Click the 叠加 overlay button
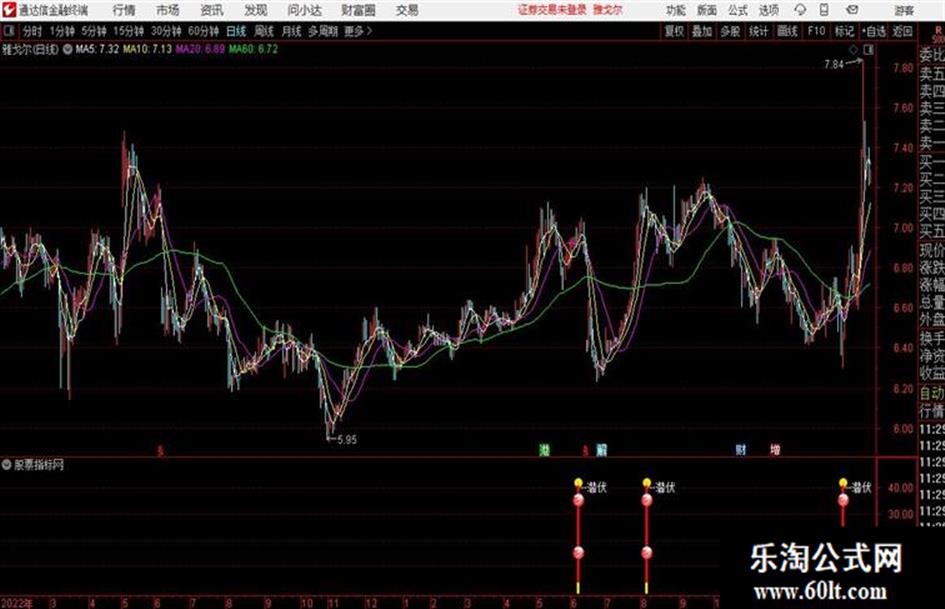 [x=702, y=31]
